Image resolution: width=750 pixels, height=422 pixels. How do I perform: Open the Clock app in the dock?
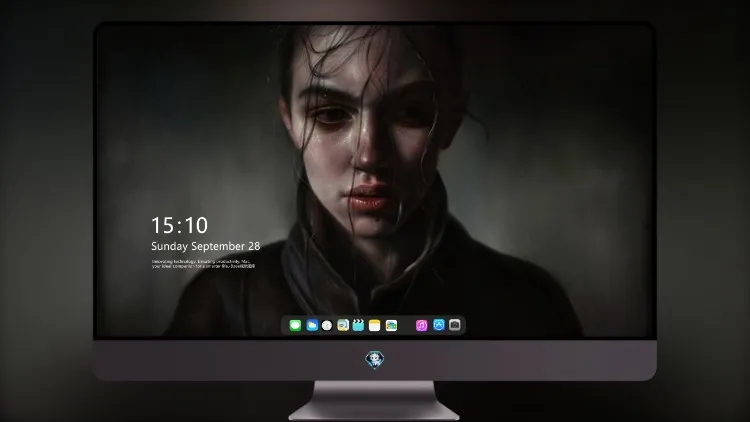pyautogui.click(x=327, y=325)
